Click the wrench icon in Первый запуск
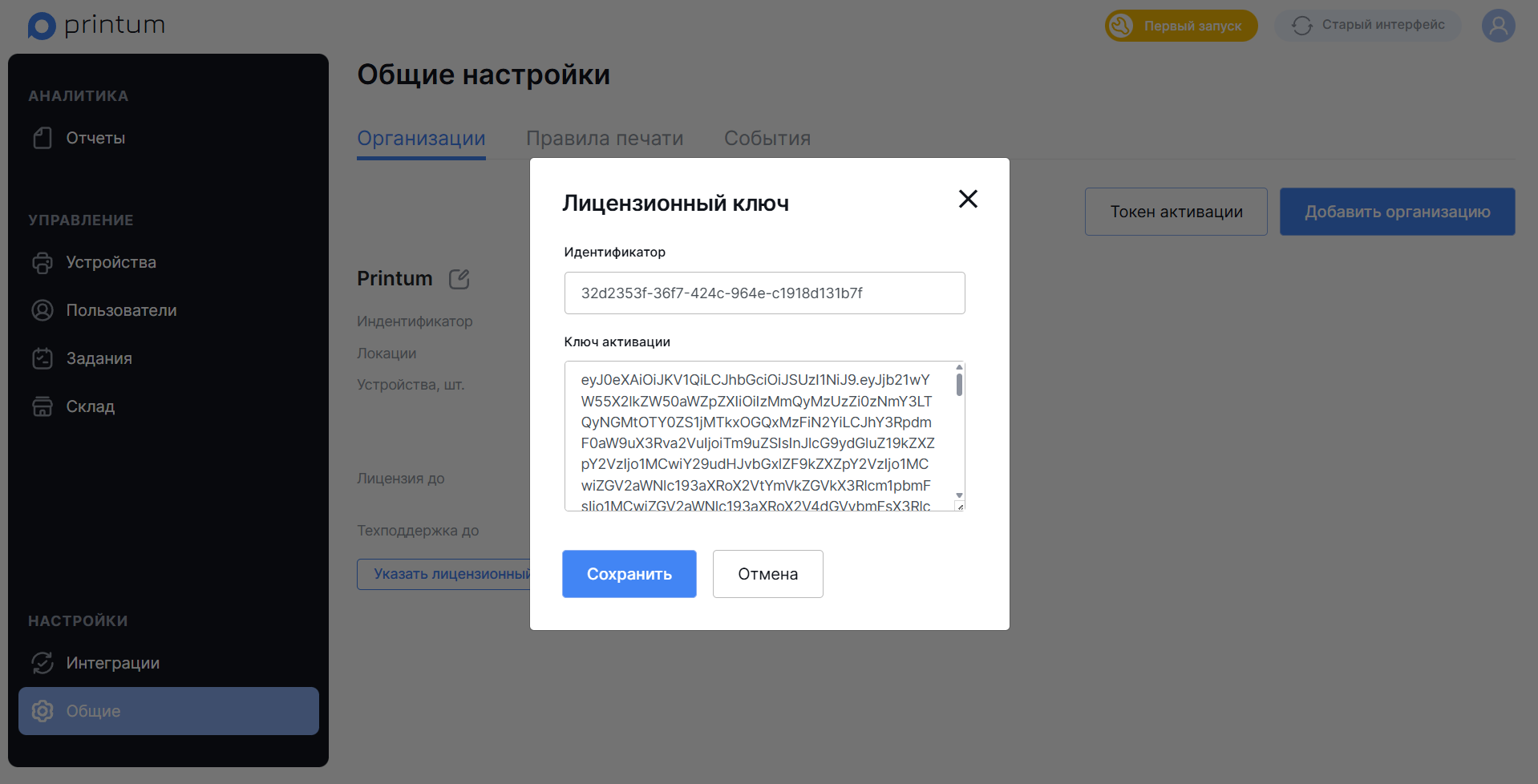This screenshot has width=1538, height=784. 1121,26
